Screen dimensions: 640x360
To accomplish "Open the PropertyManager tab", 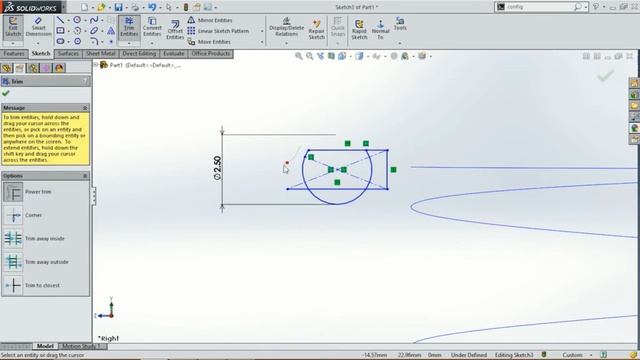I will tap(20, 68).
